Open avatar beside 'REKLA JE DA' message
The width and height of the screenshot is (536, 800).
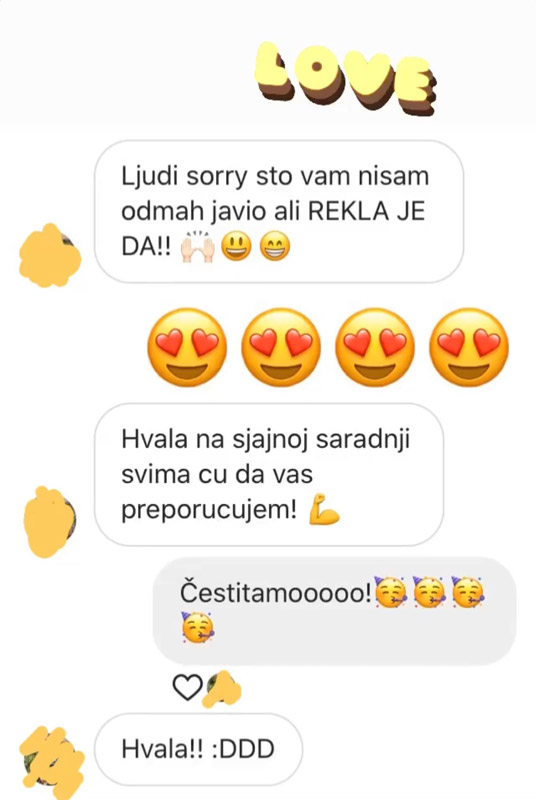coord(50,256)
